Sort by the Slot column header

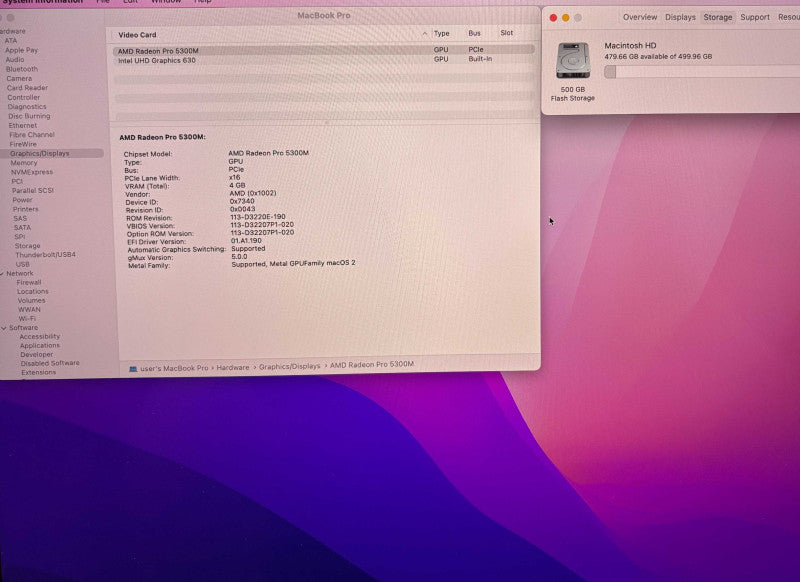pyautogui.click(x=507, y=33)
